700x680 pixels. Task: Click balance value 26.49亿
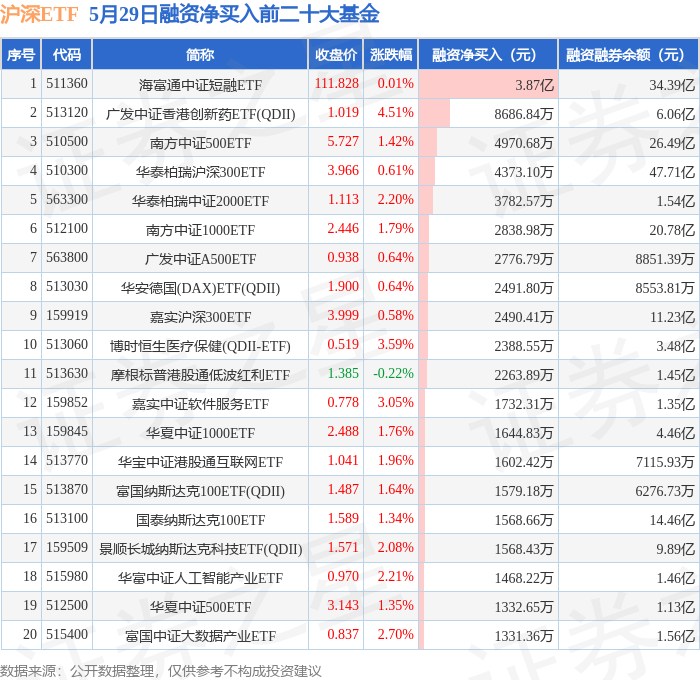[672, 142]
